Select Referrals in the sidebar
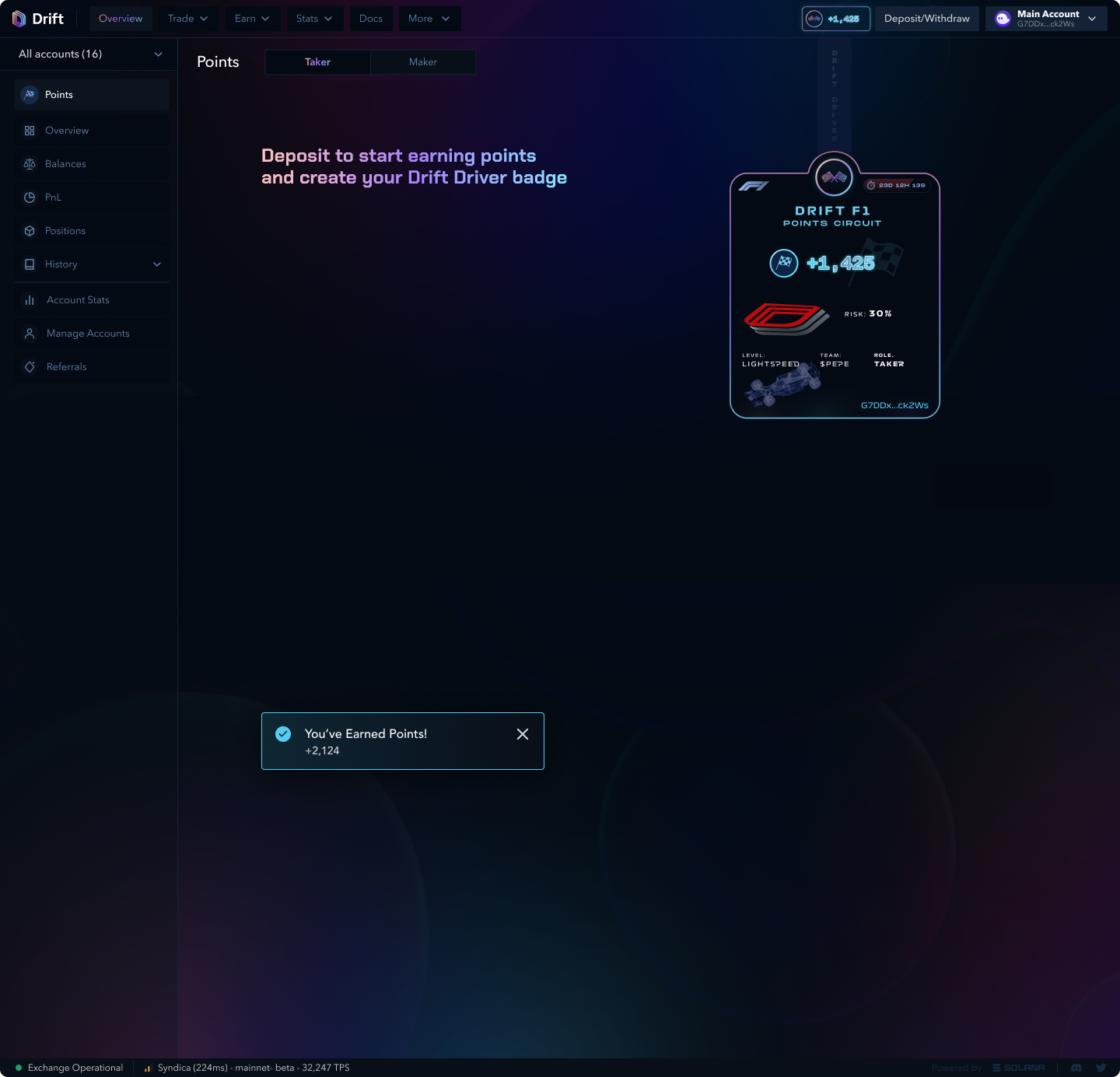Image resolution: width=1120 pixels, height=1077 pixels. pyautogui.click(x=92, y=367)
